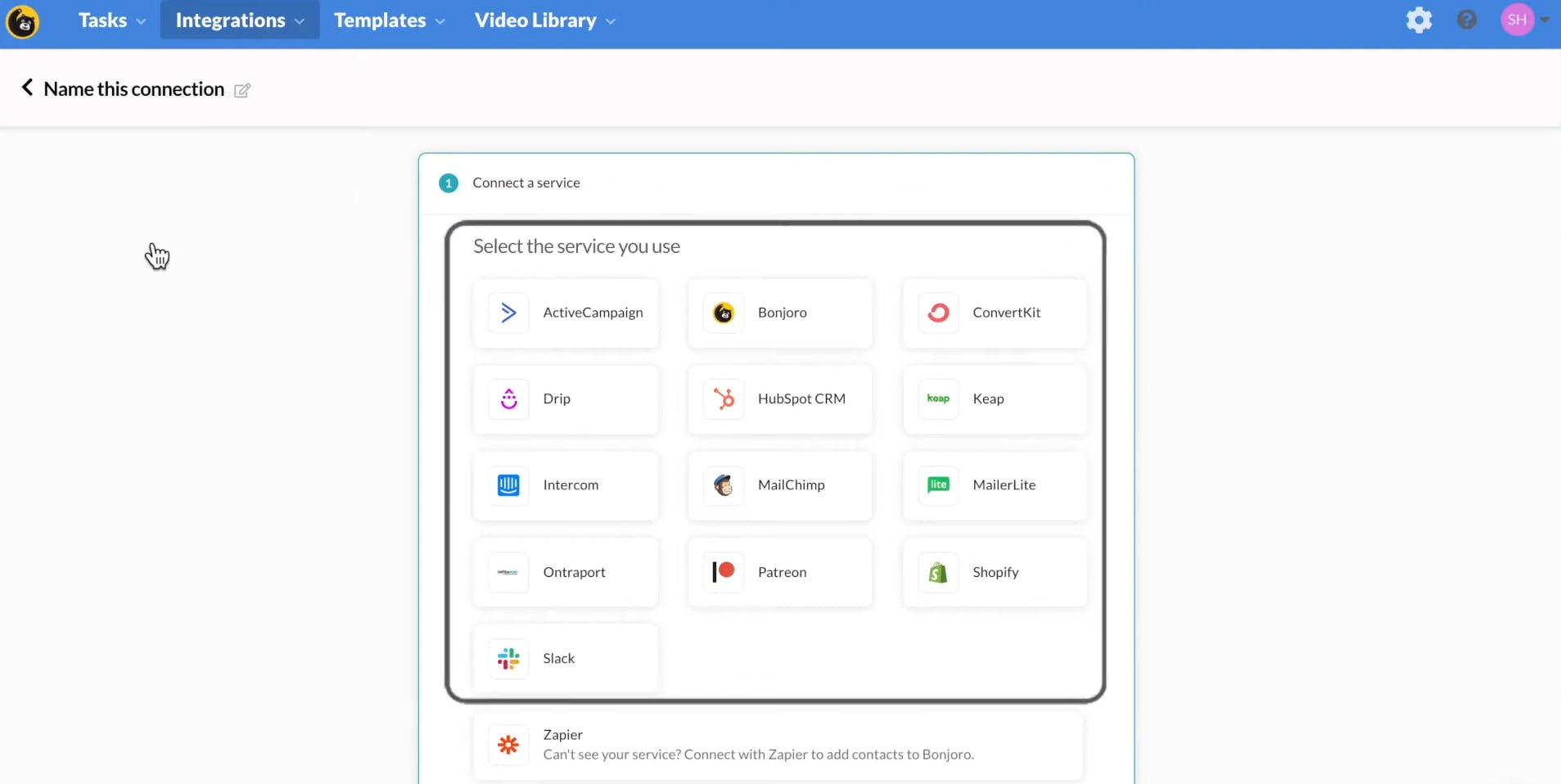This screenshot has height=784, width=1561.
Task: Click the MailChimp logo icon
Action: click(x=724, y=485)
